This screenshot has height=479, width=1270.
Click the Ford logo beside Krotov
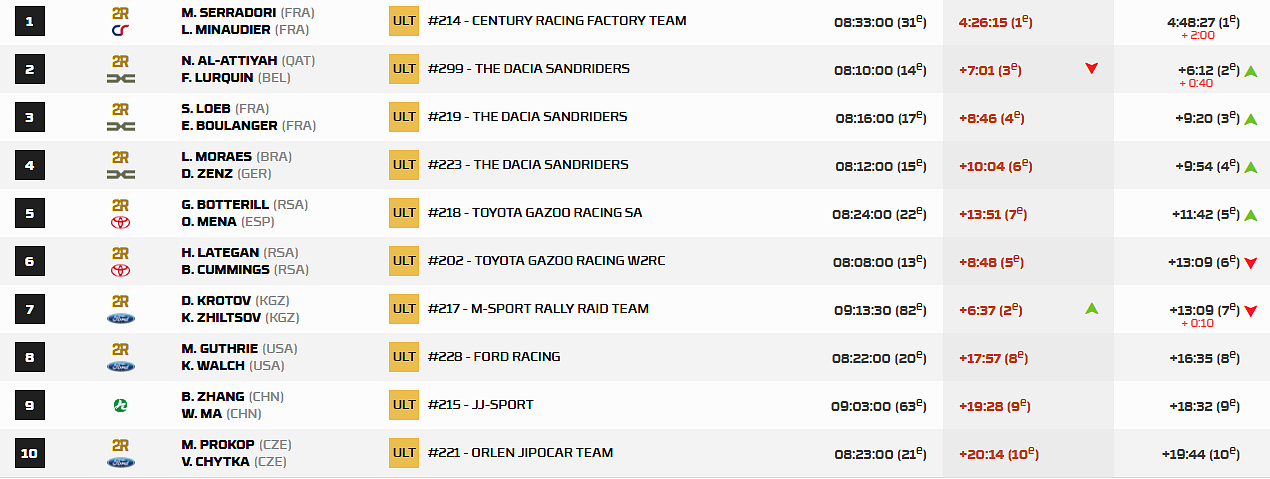click(x=120, y=318)
